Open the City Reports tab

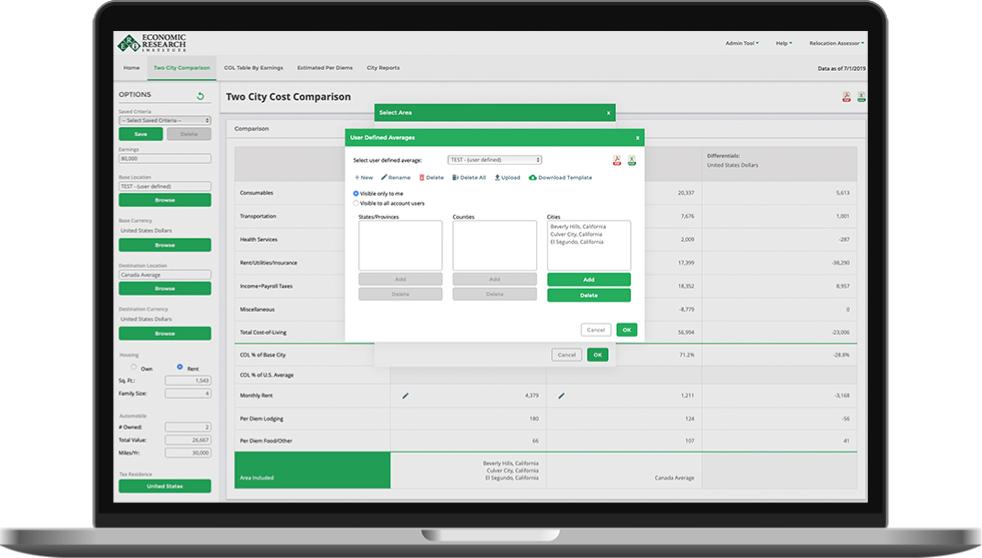(x=382, y=68)
